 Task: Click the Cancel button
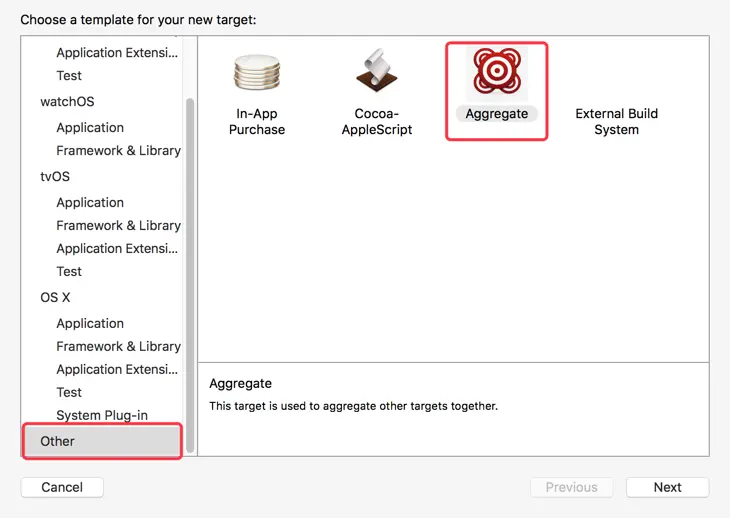(62, 487)
